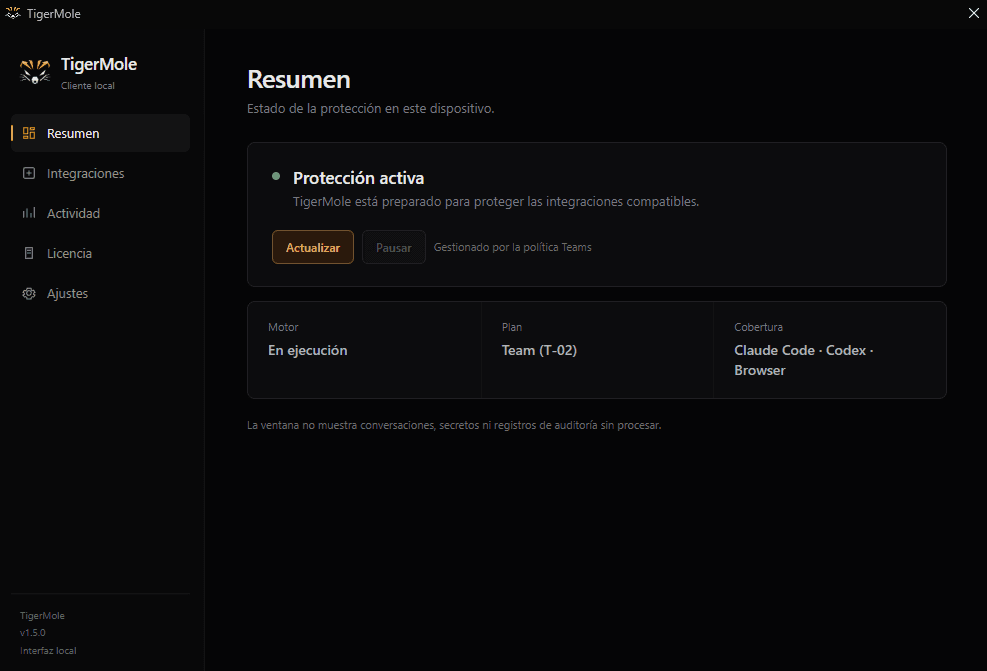Click the Actividad bar chart icon
This screenshot has width=987, height=671.
pyautogui.click(x=29, y=213)
